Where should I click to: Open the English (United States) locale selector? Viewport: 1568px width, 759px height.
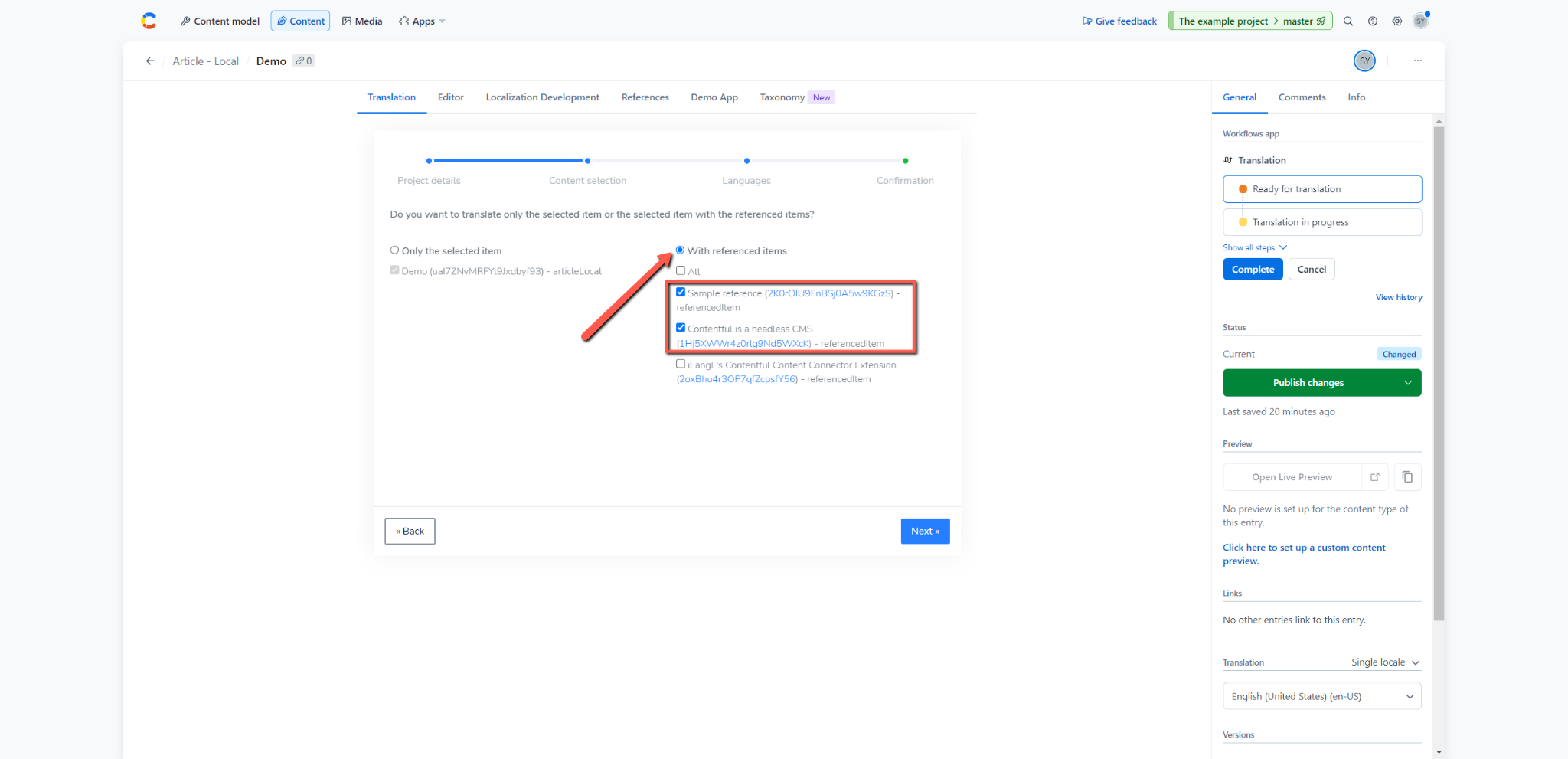click(1322, 696)
